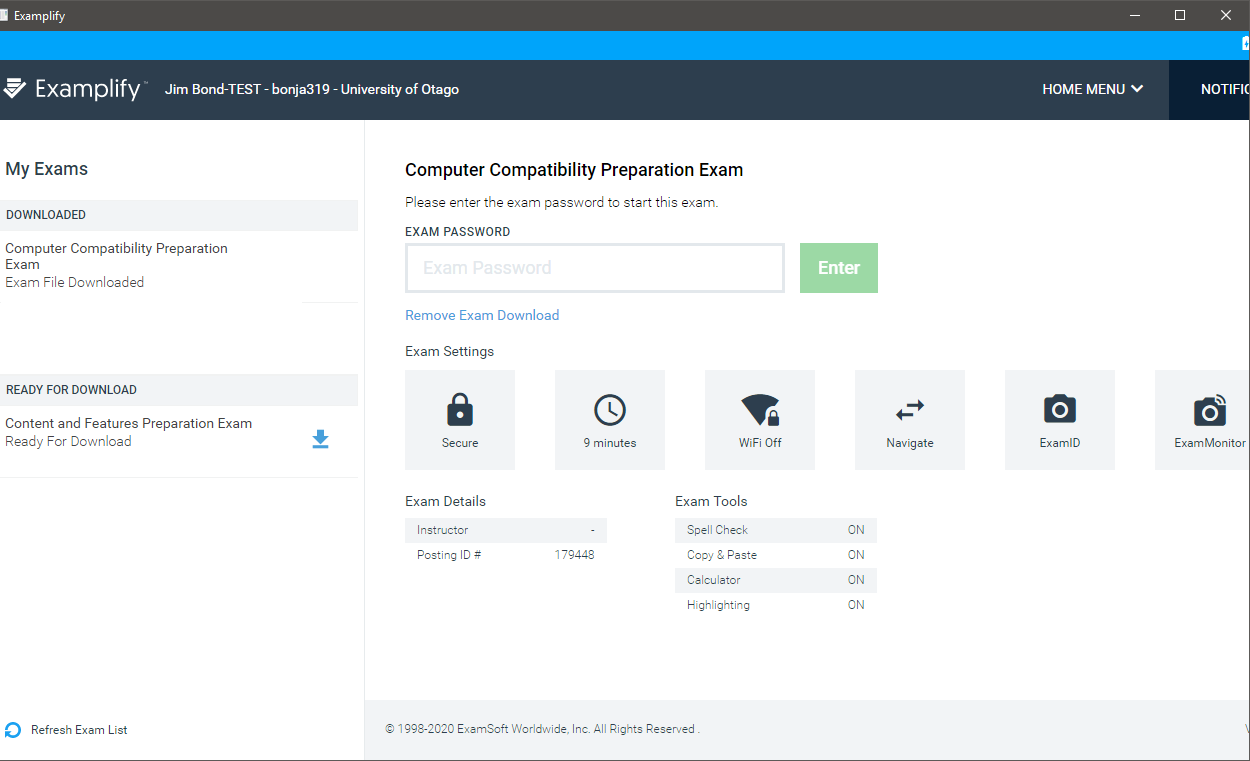Image resolution: width=1250 pixels, height=761 pixels.
Task: Click the ExamMonitor camera icon
Action: (1209, 410)
